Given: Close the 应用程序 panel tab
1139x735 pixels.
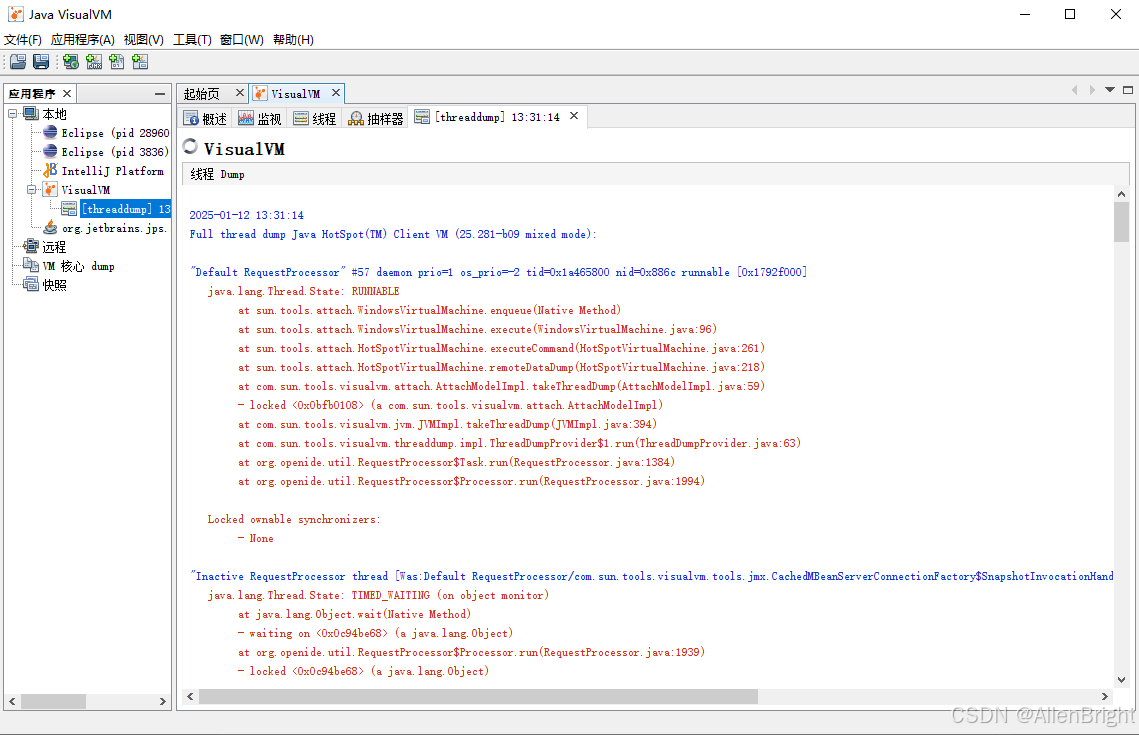Looking at the screenshot, I should pyautogui.click(x=67, y=93).
